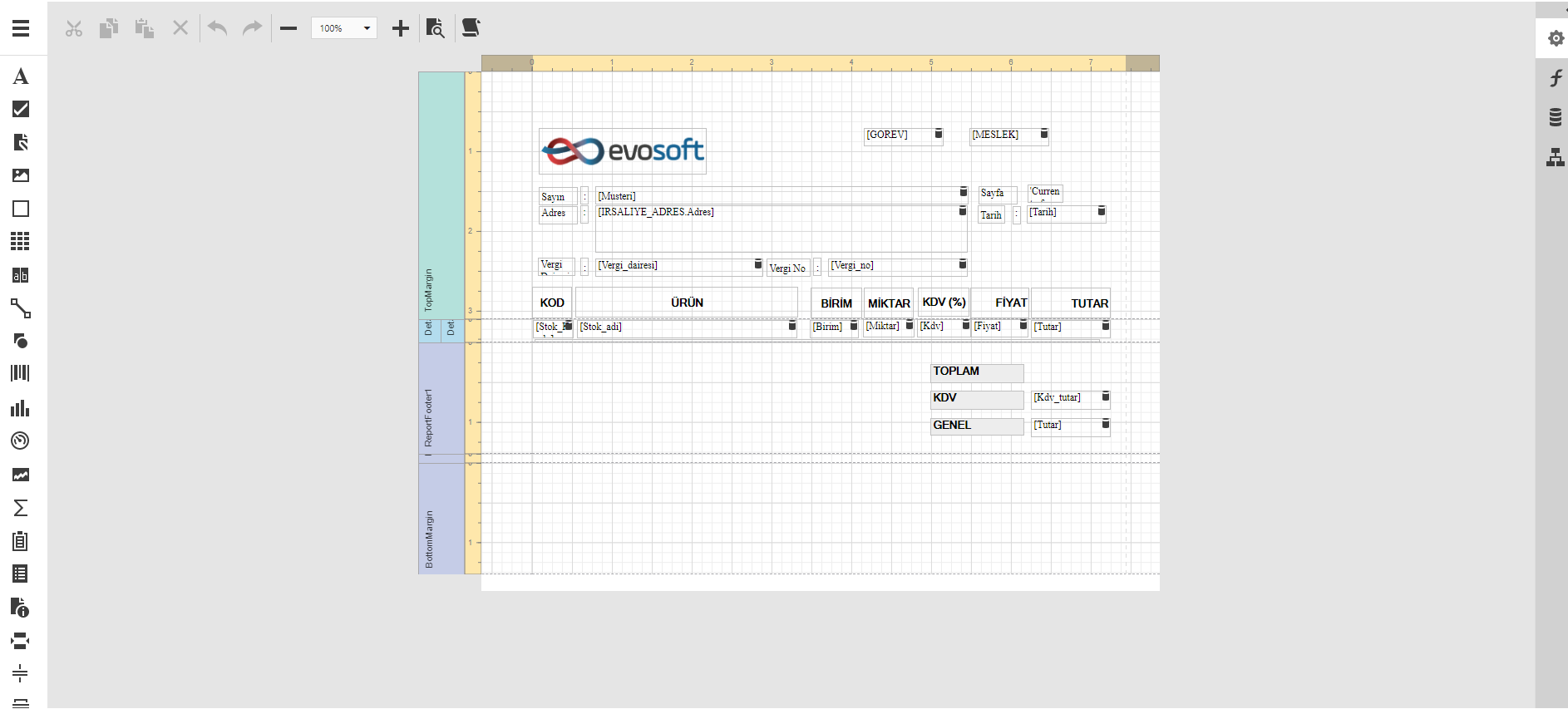Select the [Musteri] data field
Screen dimensions: 1568x709
[777, 196]
